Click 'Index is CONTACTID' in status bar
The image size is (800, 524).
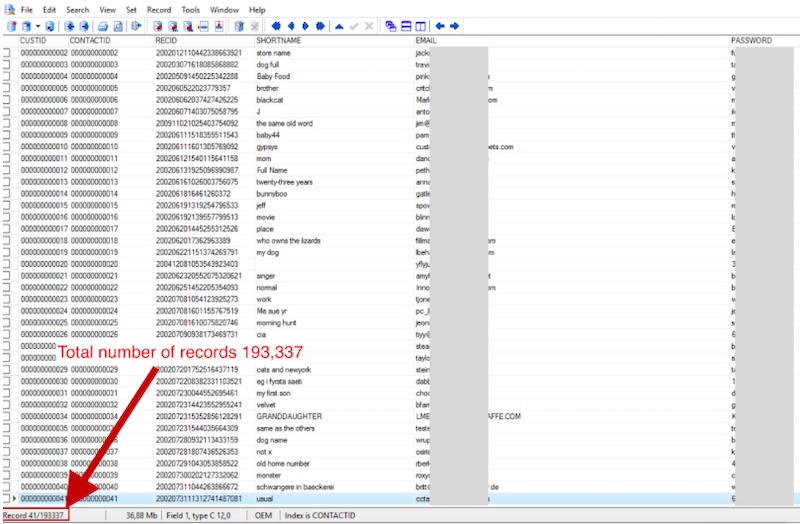pos(319,515)
